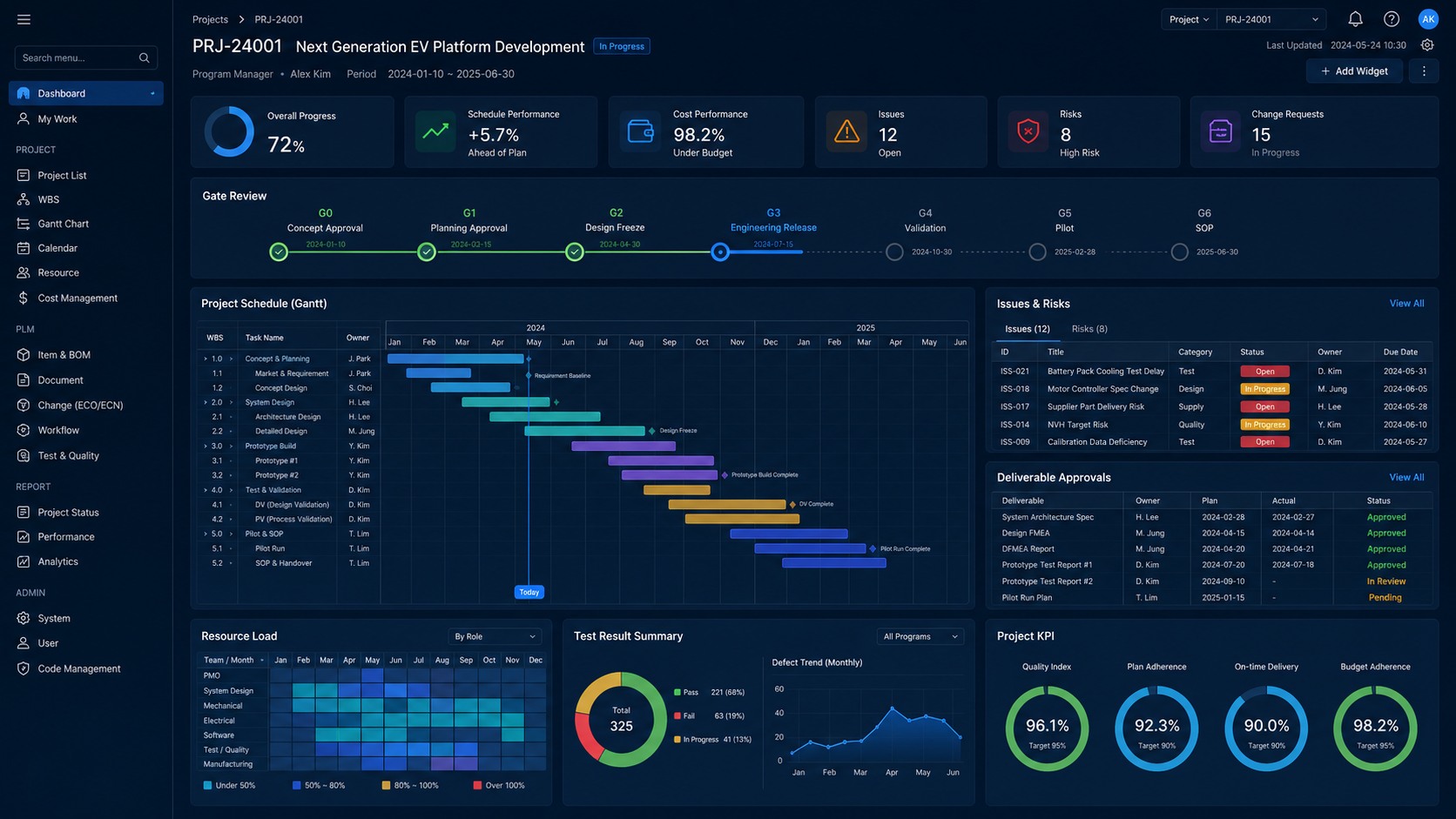Image resolution: width=1456 pixels, height=819 pixels.
Task: Open the PRJ-24001 selector dropdown
Action: pos(1272,19)
